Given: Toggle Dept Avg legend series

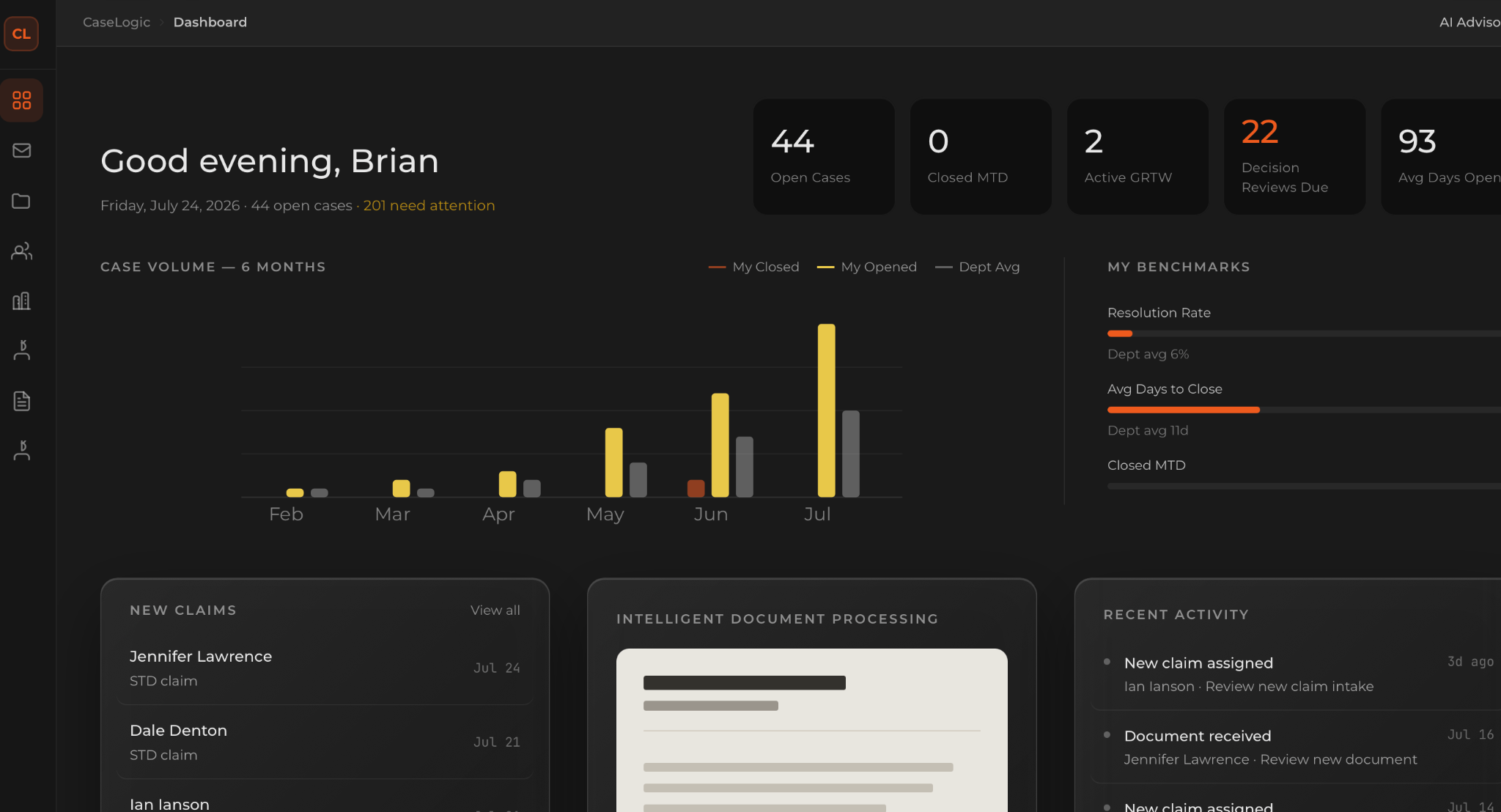Looking at the screenshot, I should click(977, 267).
